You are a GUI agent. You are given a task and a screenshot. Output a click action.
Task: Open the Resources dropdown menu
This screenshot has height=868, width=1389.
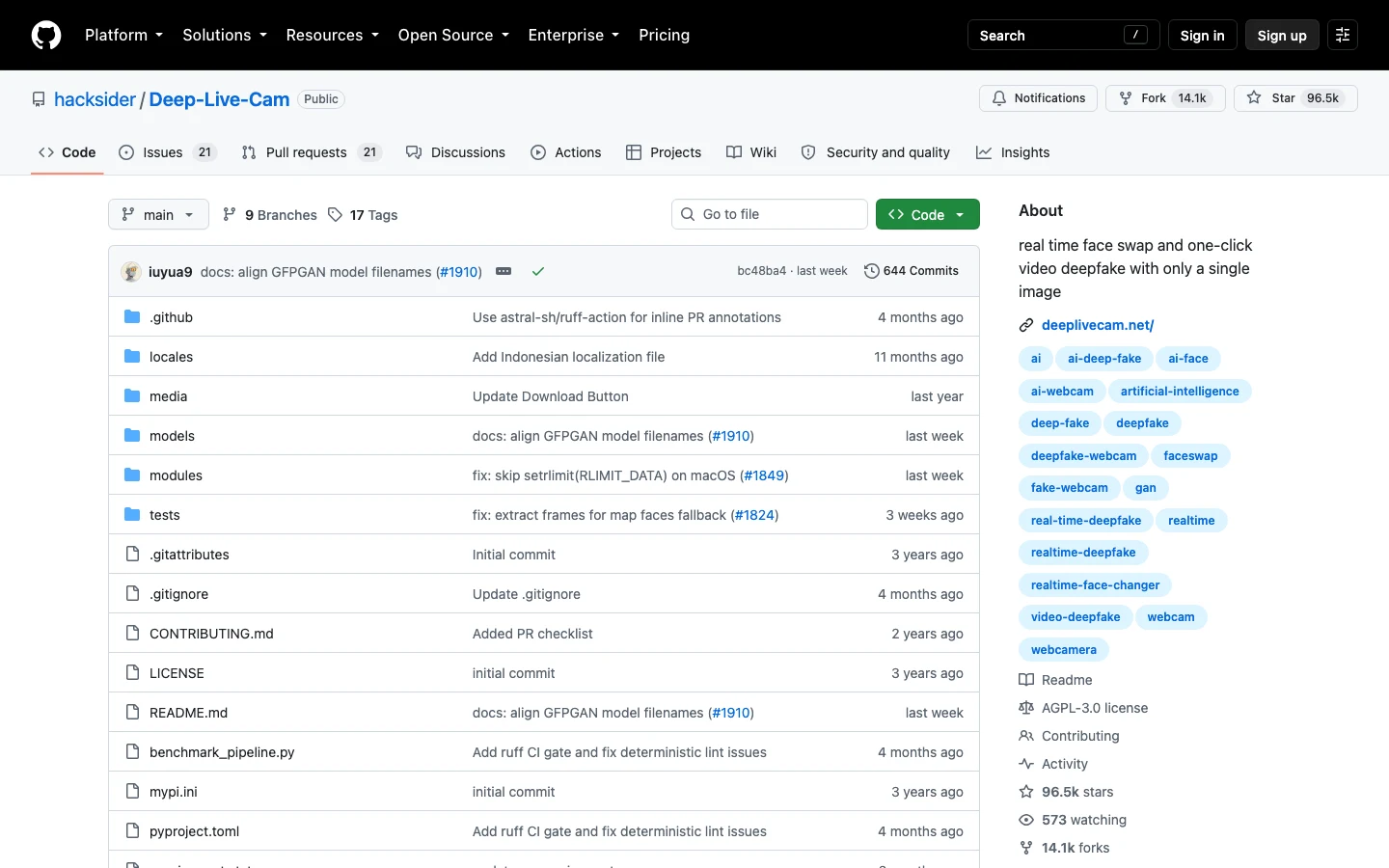332,36
